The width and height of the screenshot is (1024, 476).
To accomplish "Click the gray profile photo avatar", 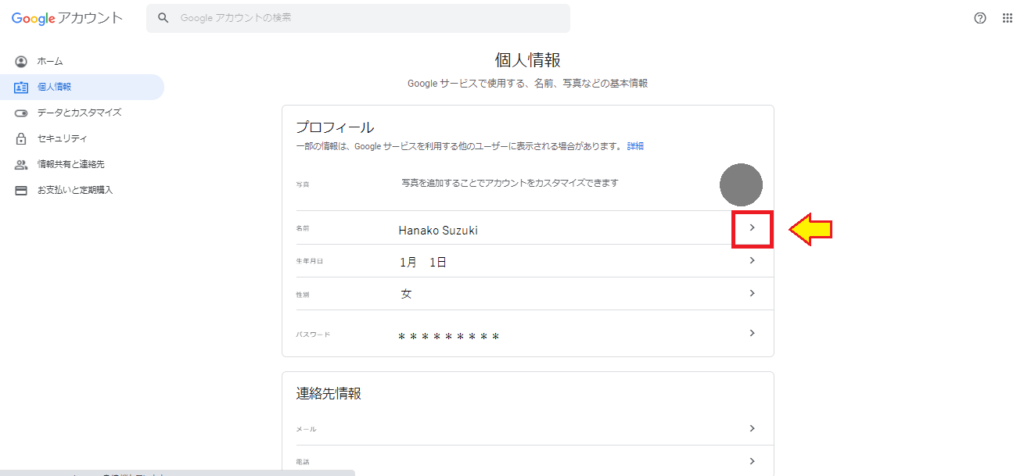I will pos(741,184).
